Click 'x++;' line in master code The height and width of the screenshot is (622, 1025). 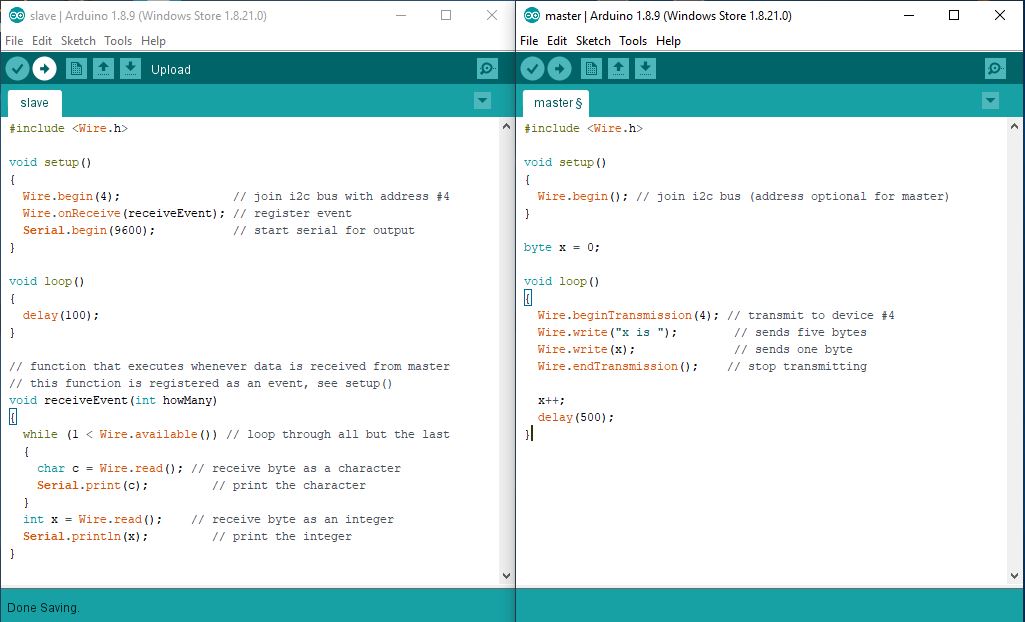[x=551, y=400]
